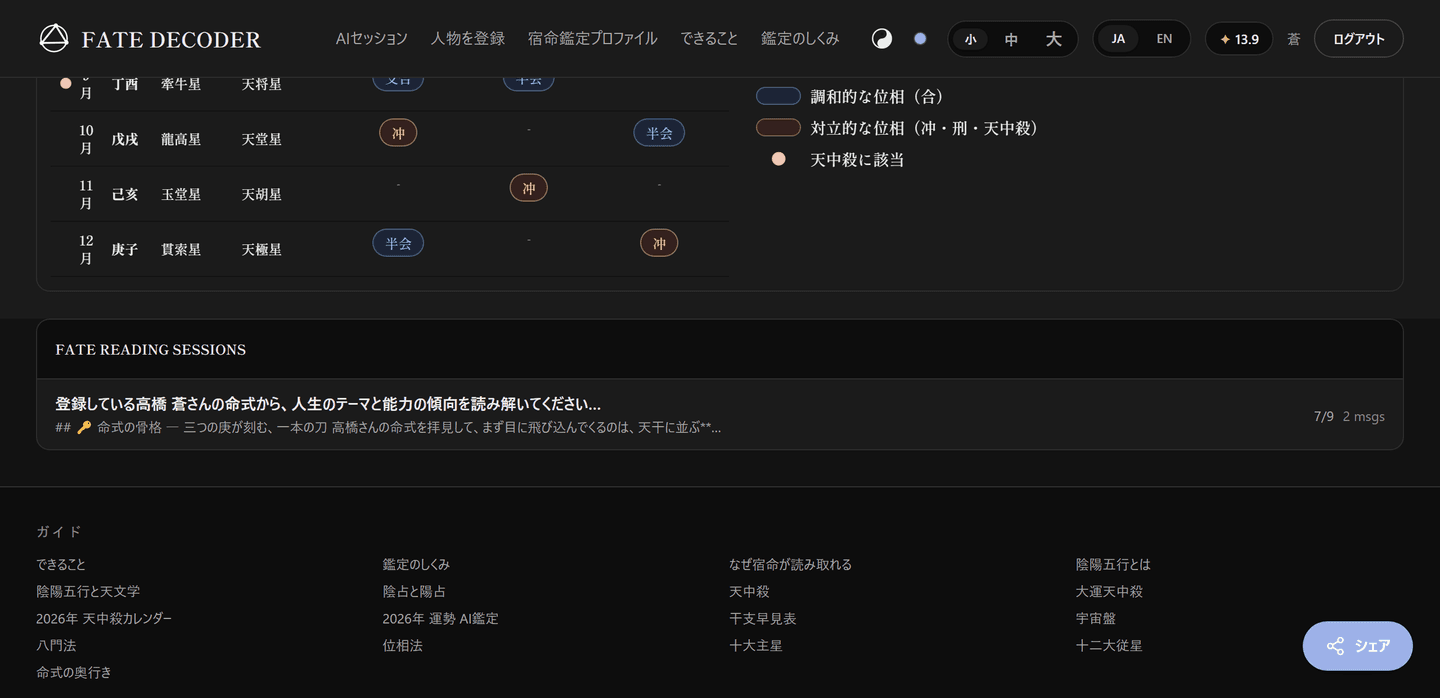This screenshot has height=698, width=1440.
Task: Click the brown 対立的な位相 legend swatch
Action: pos(778,127)
